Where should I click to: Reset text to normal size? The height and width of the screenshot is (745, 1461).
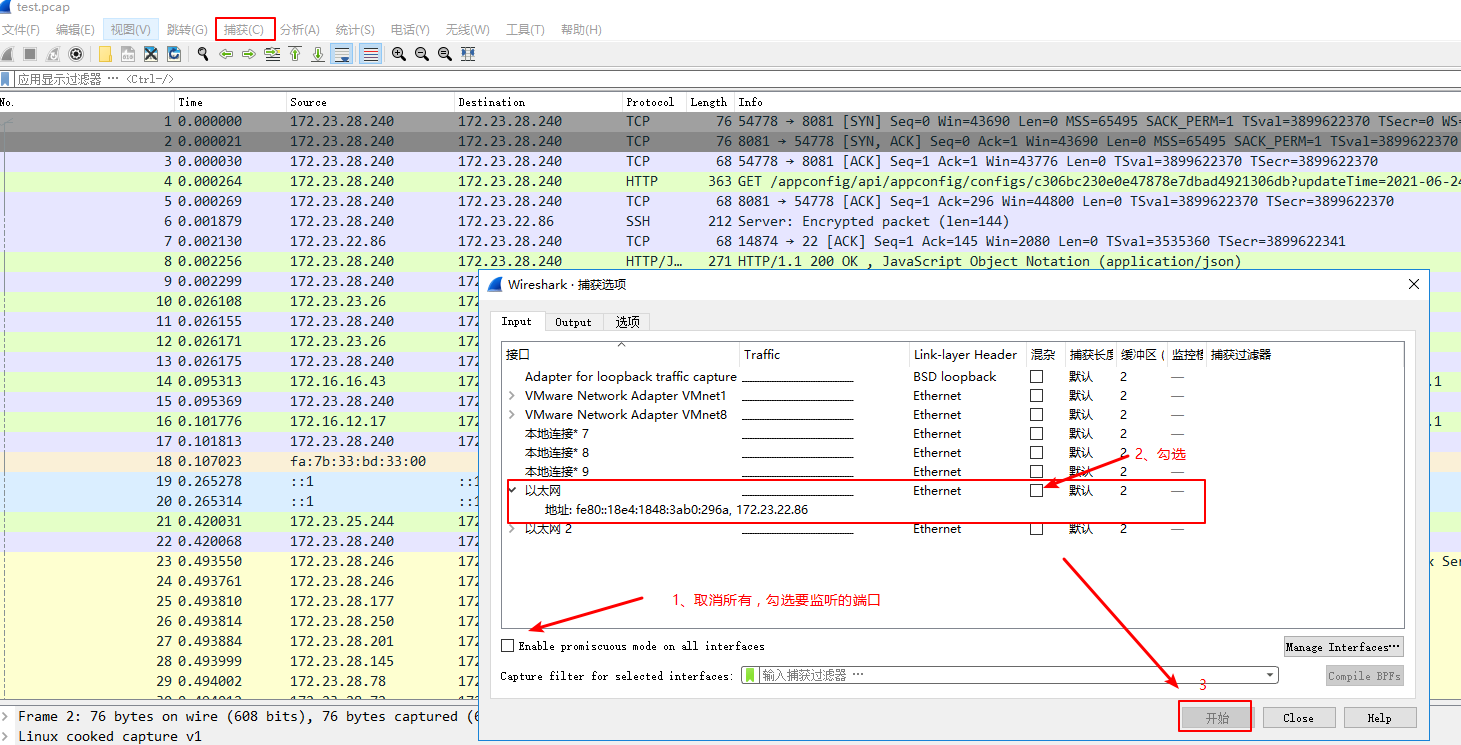(445, 54)
